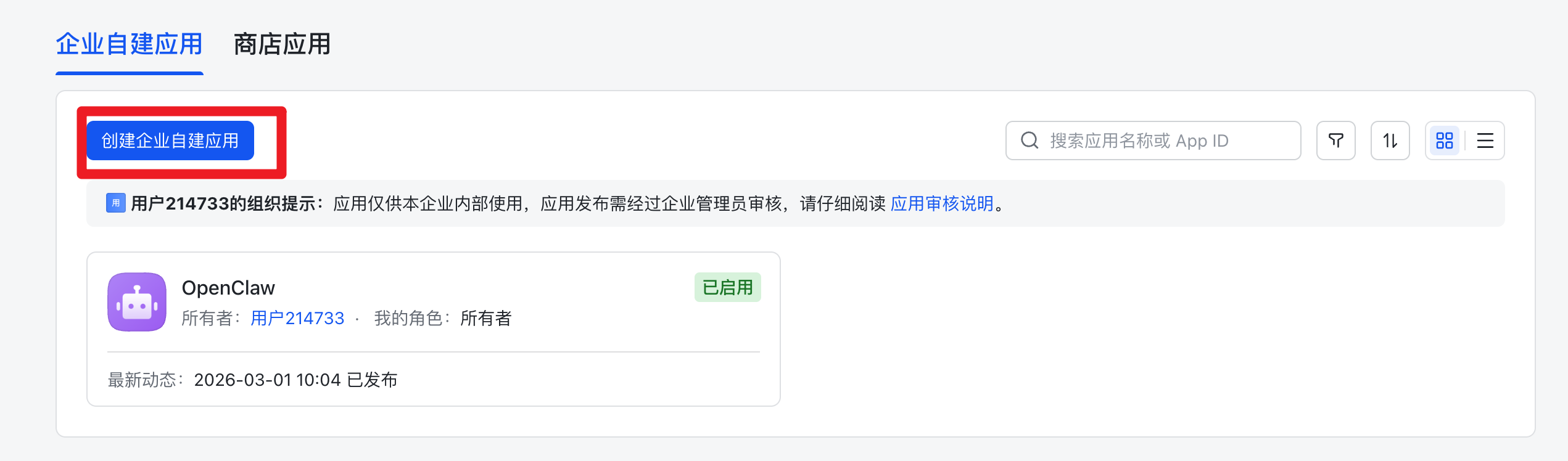This screenshot has width=1568, height=461.
Task: Click the OpenClaw app title
Action: 228,288
